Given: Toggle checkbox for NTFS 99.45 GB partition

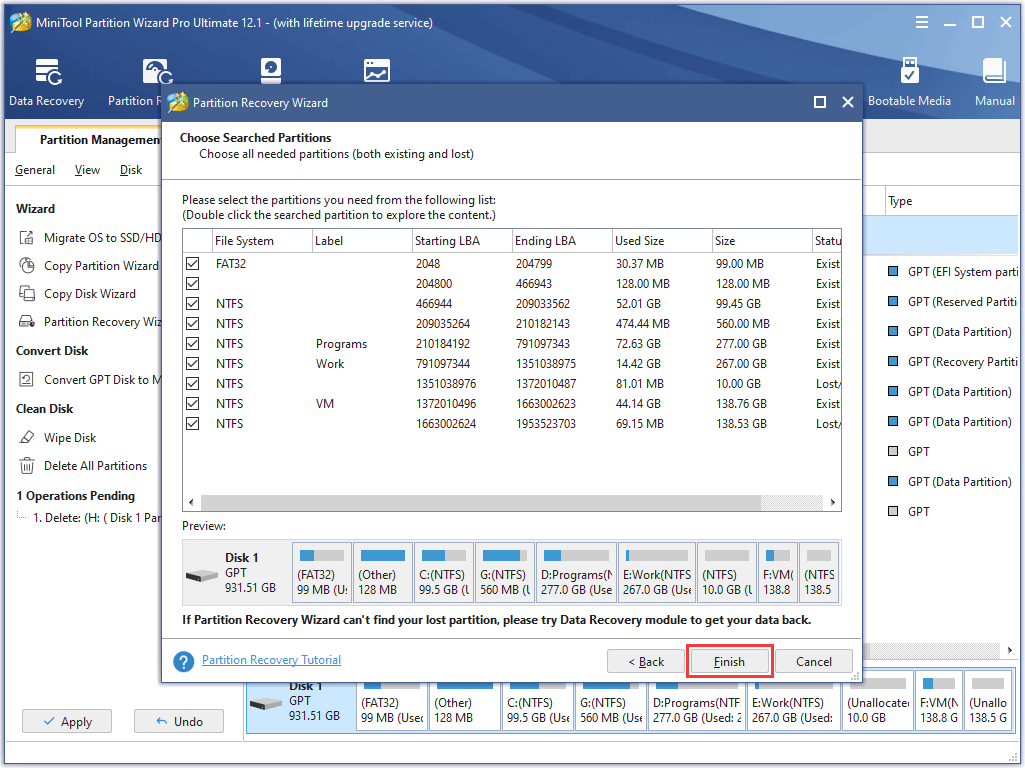Looking at the screenshot, I should [x=192, y=303].
